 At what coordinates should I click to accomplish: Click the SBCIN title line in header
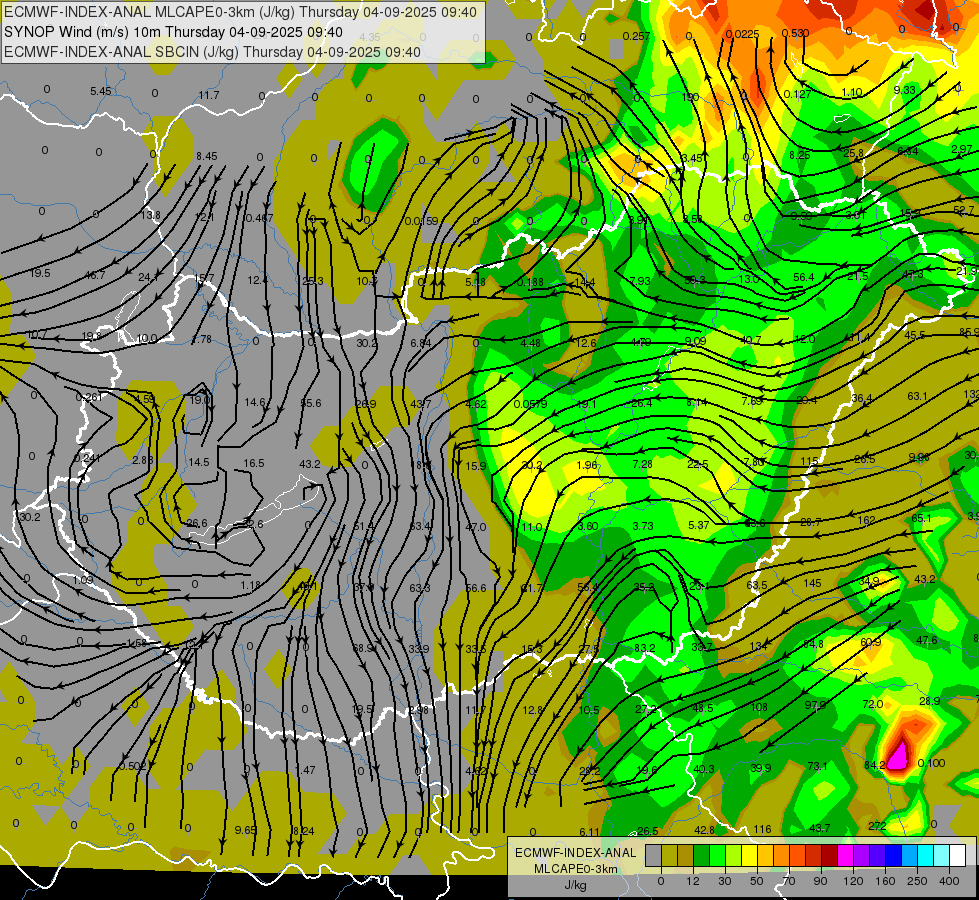click(212, 52)
